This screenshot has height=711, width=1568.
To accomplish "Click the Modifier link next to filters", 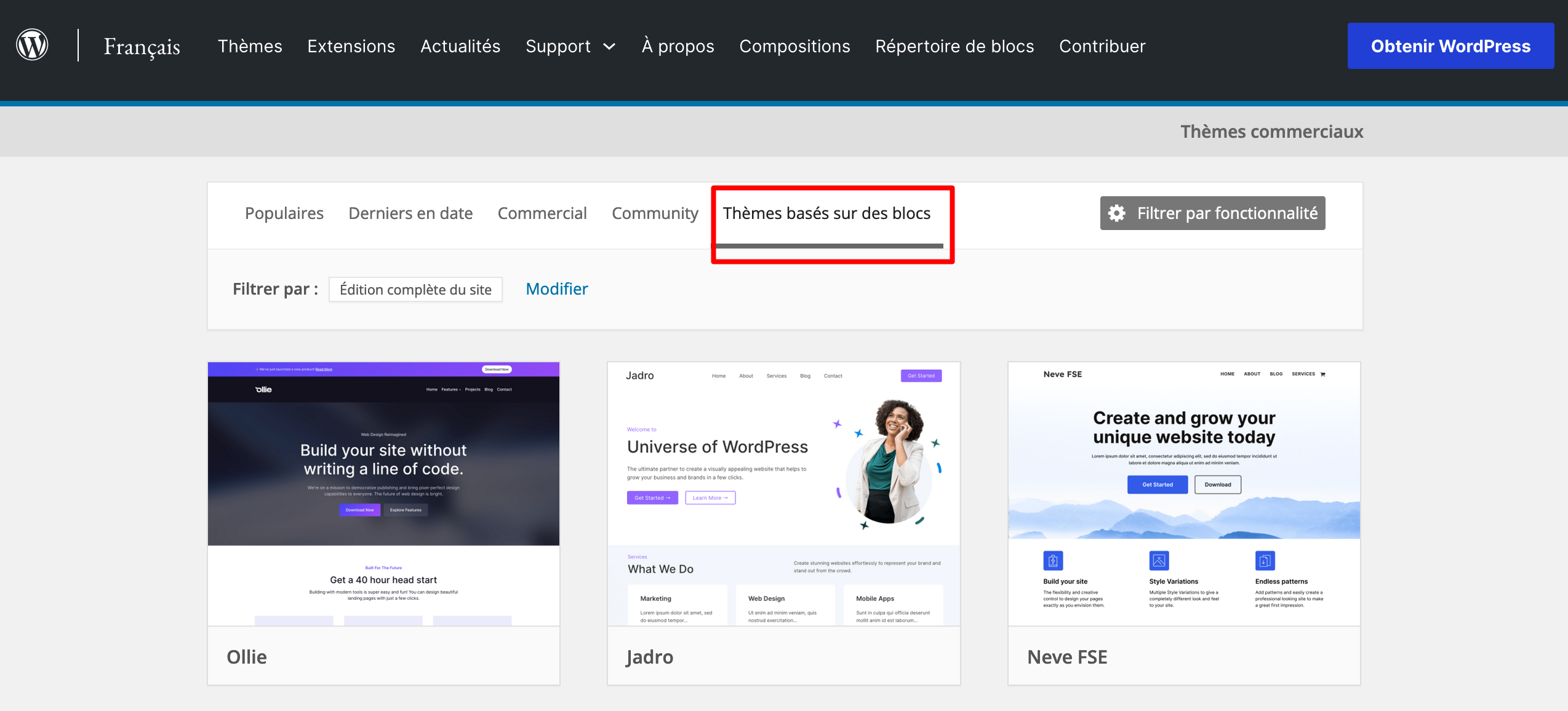I will coord(556,288).
